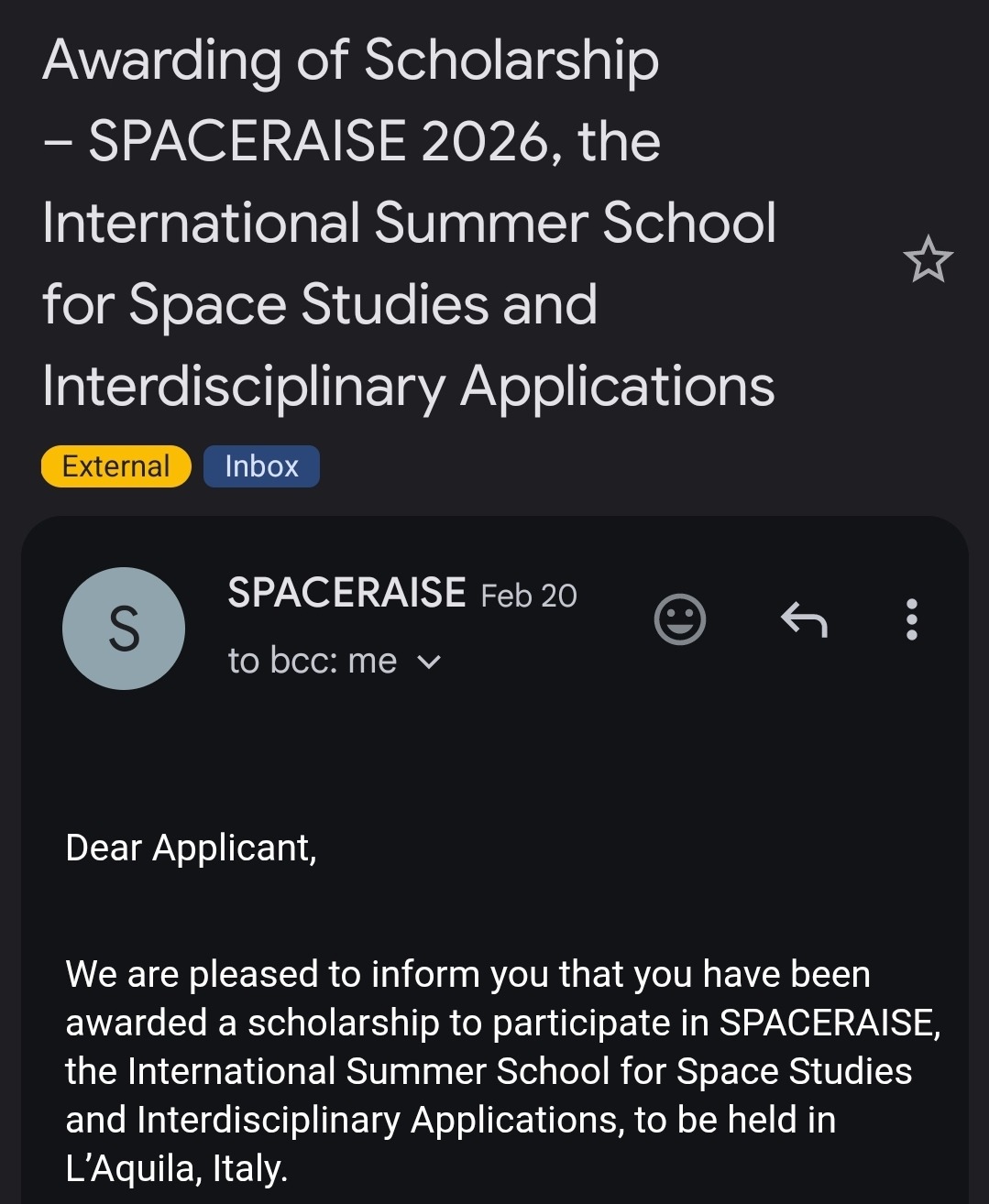The height and width of the screenshot is (1204, 989).
Task: Click the blue Inbox label
Action: [x=261, y=466]
